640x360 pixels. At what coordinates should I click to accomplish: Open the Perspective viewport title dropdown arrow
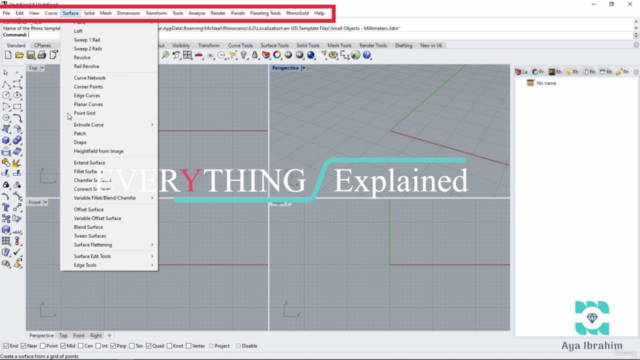pos(303,68)
